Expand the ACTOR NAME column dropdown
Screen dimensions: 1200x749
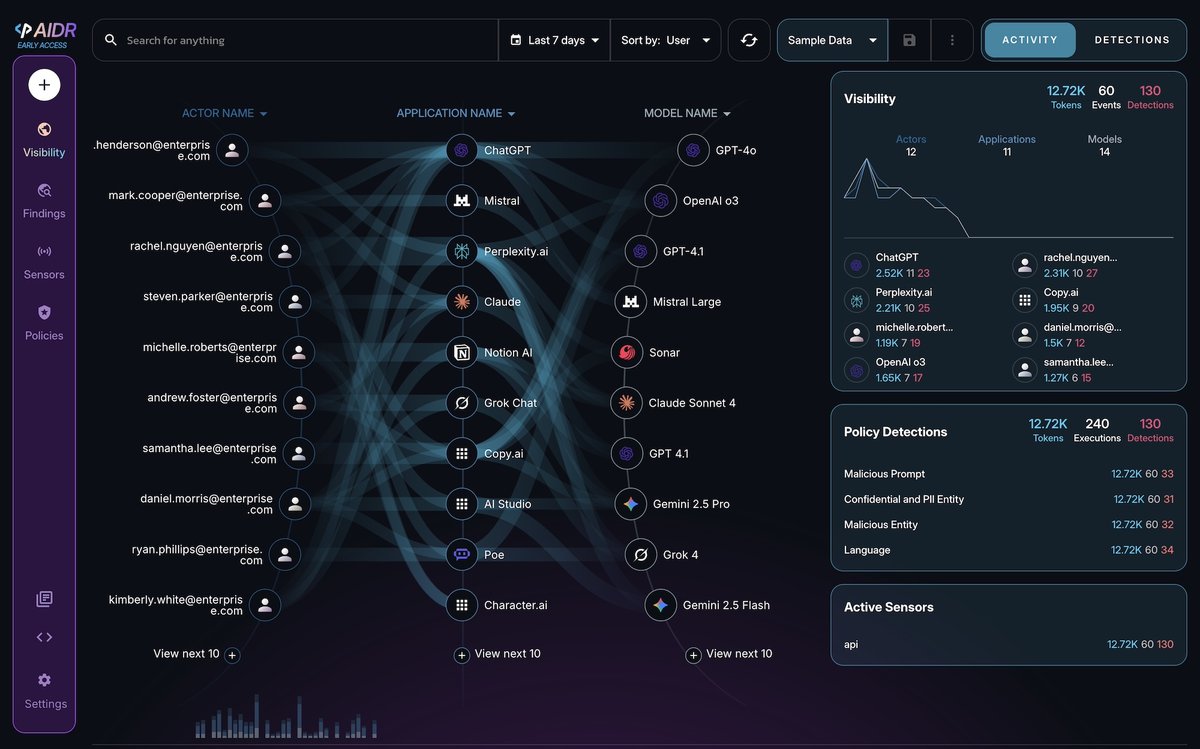point(225,113)
